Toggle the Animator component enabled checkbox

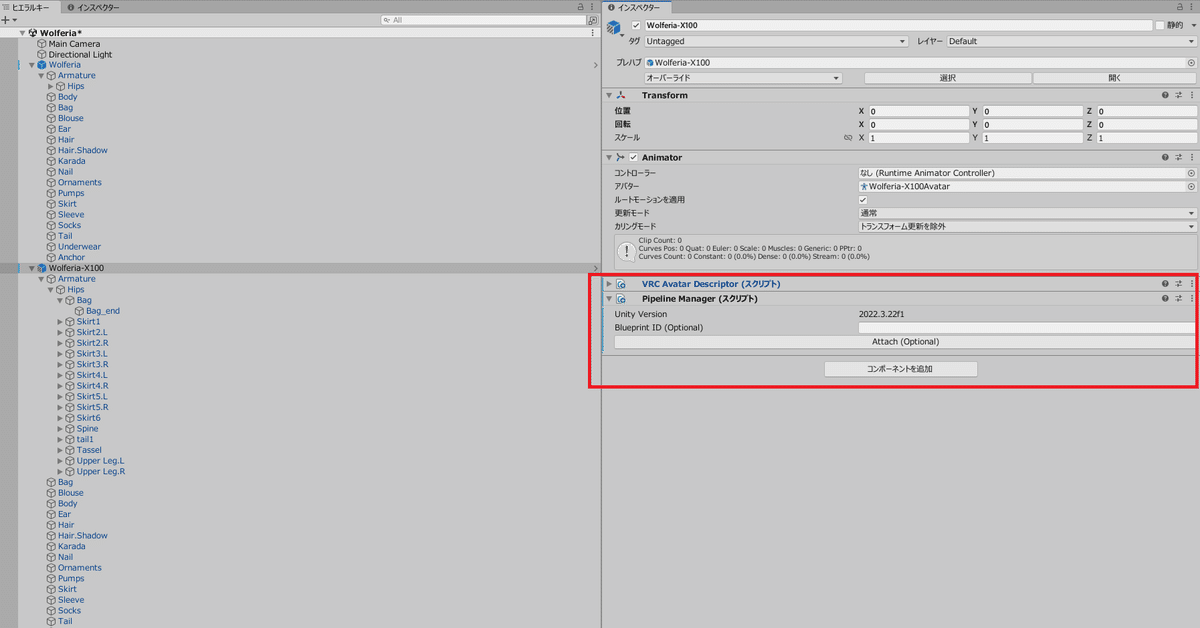pyautogui.click(x=633, y=157)
